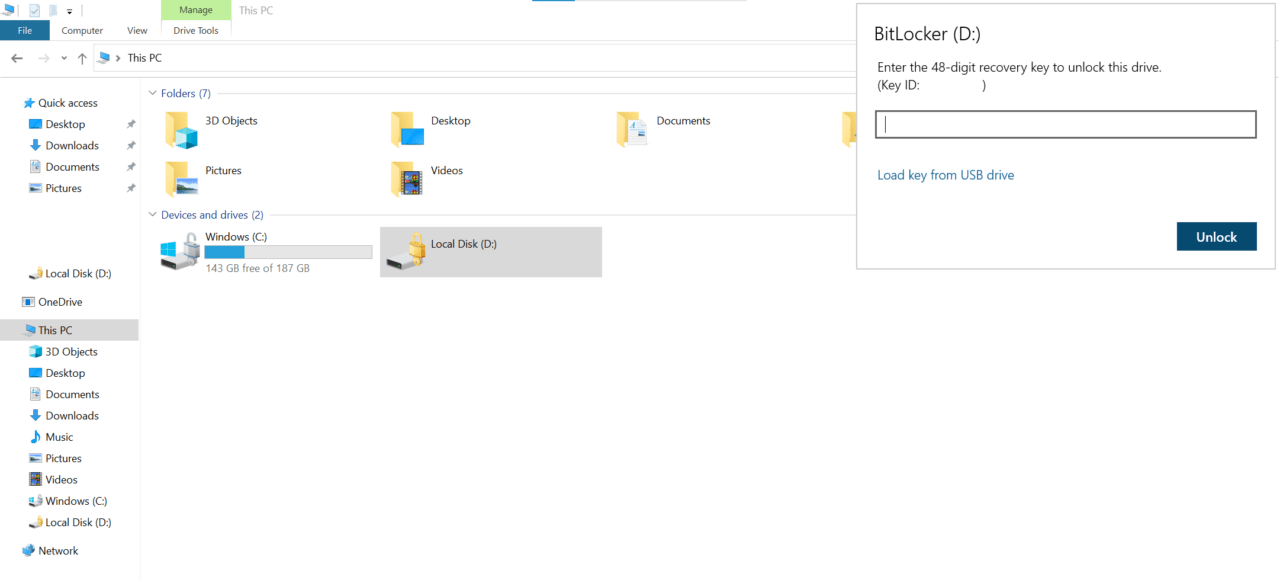Collapse the Devices and drives section
This screenshot has height=580, width=1280.
[x=152, y=214]
